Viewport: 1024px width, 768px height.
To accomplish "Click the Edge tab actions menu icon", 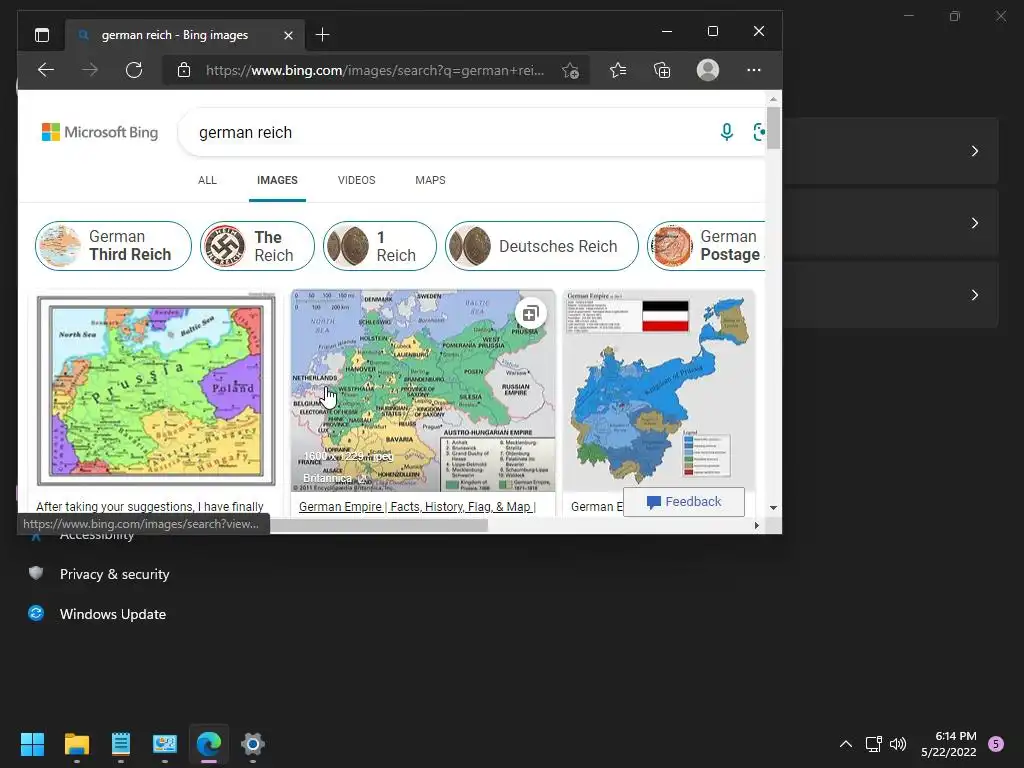I will [x=42, y=35].
